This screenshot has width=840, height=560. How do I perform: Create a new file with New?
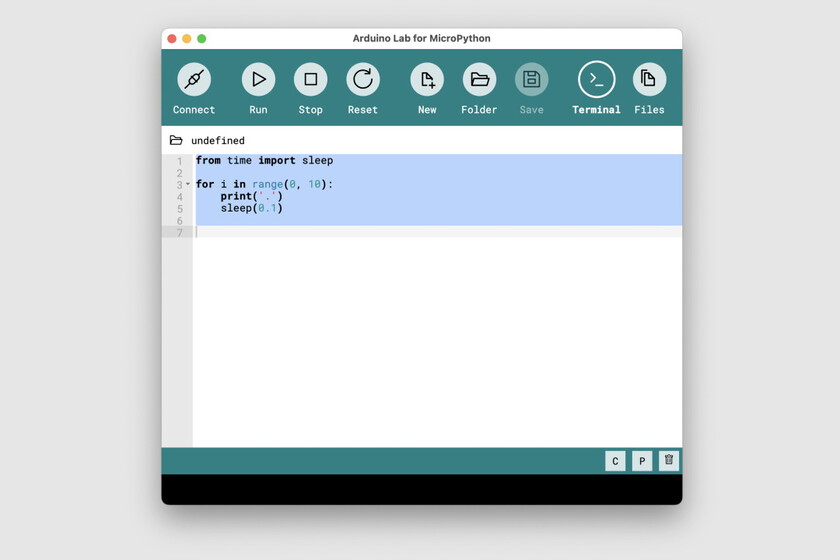[x=427, y=79]
